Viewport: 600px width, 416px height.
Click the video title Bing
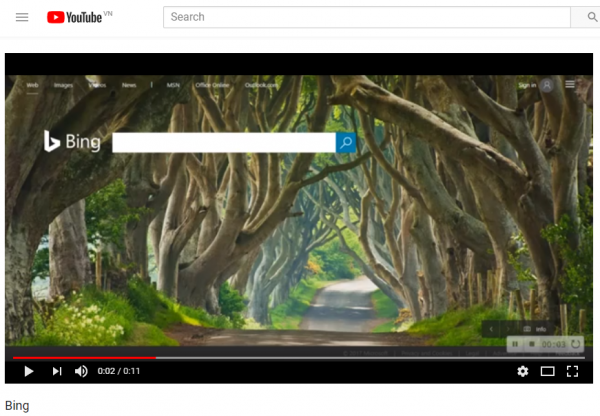point(17,406)
